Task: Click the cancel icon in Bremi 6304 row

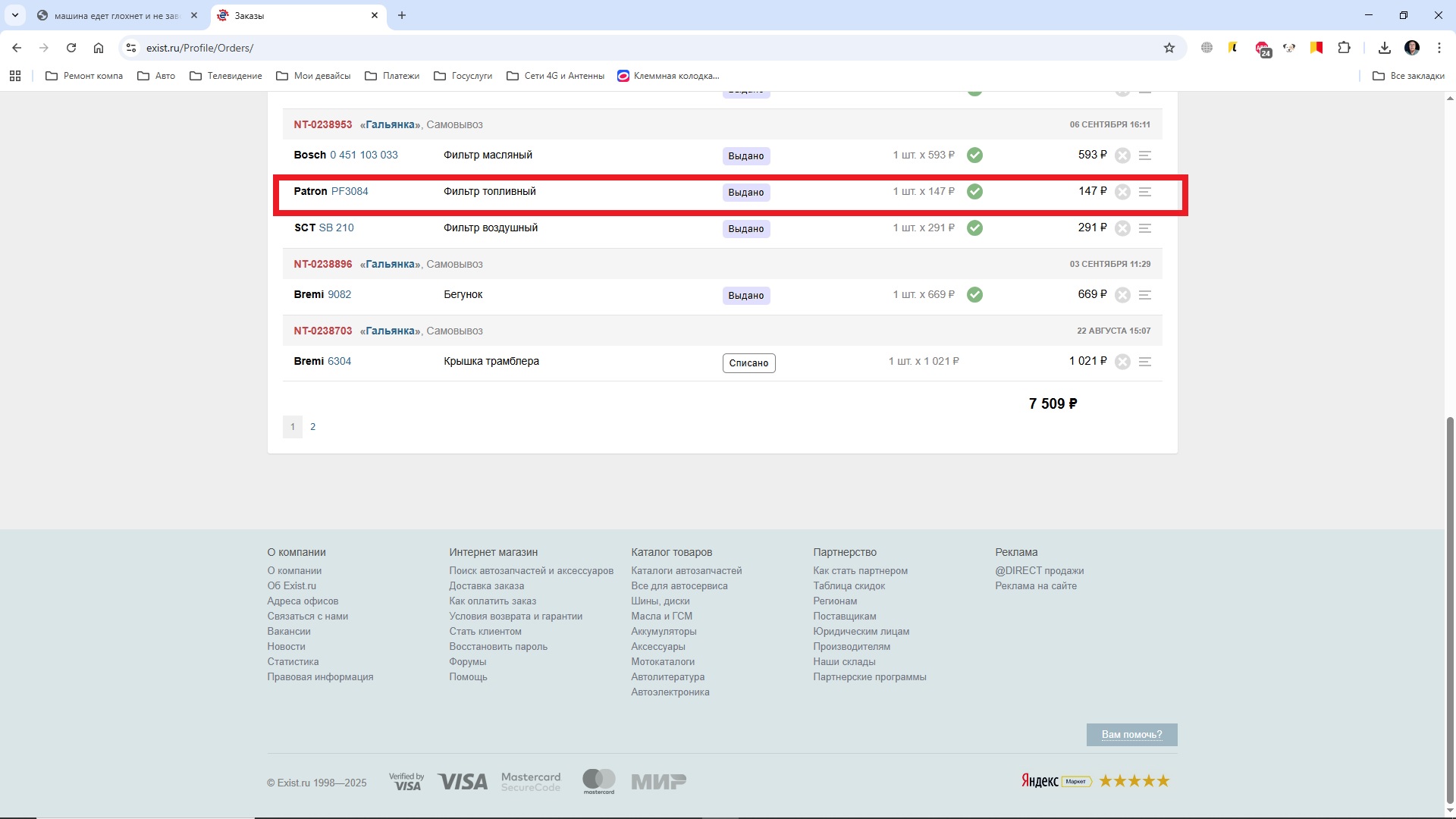Action: tap(1123, 362)
